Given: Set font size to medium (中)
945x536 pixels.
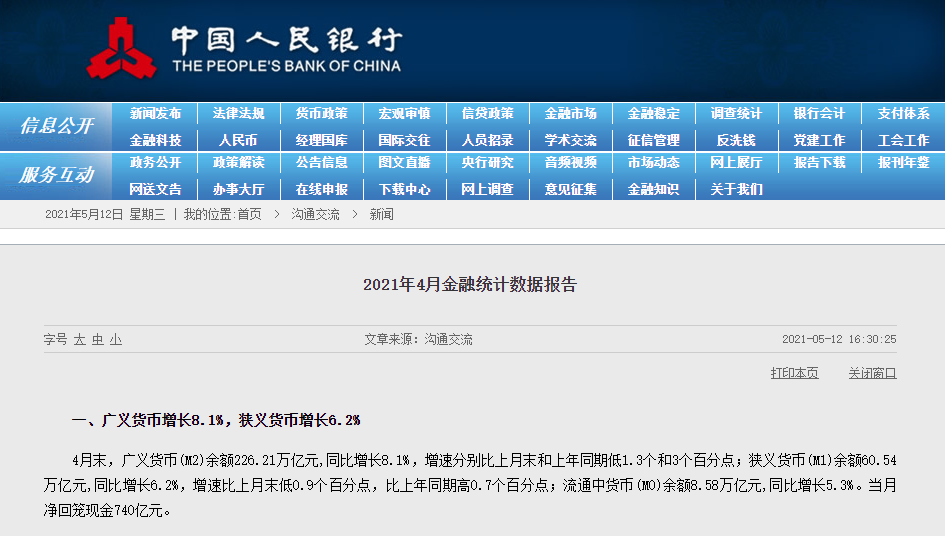Looking at the screenshot, I should pos(98,339).
